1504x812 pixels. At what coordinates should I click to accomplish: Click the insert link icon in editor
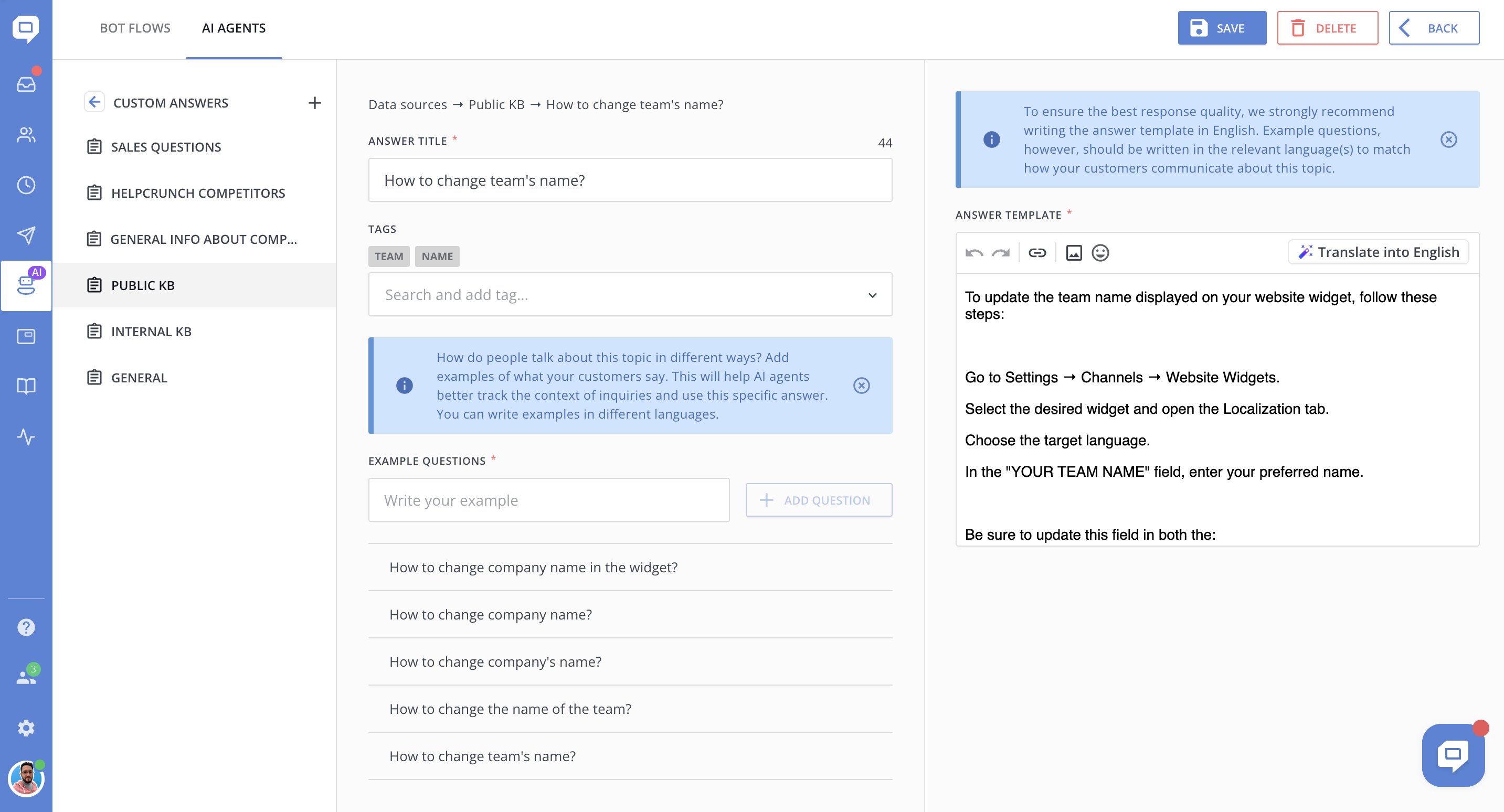pos(1037,252)
